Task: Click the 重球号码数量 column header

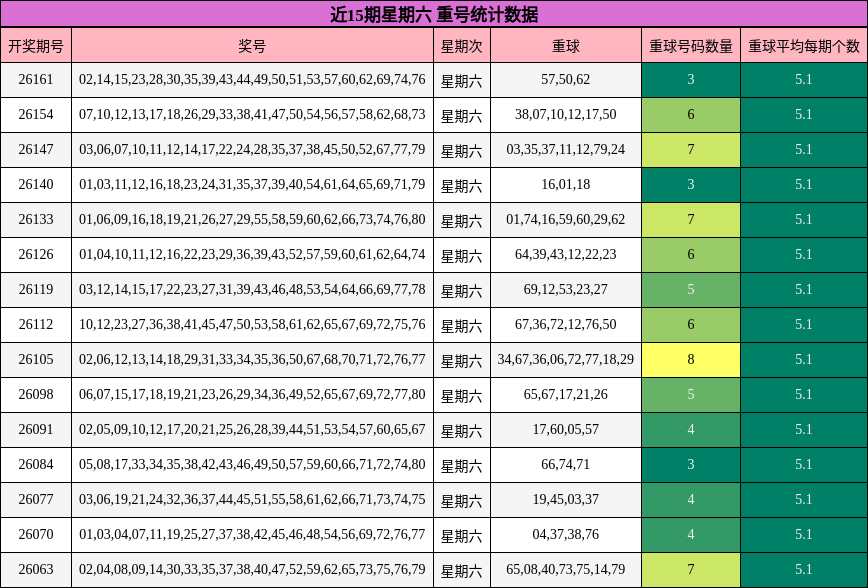Action: coord(691,46)
